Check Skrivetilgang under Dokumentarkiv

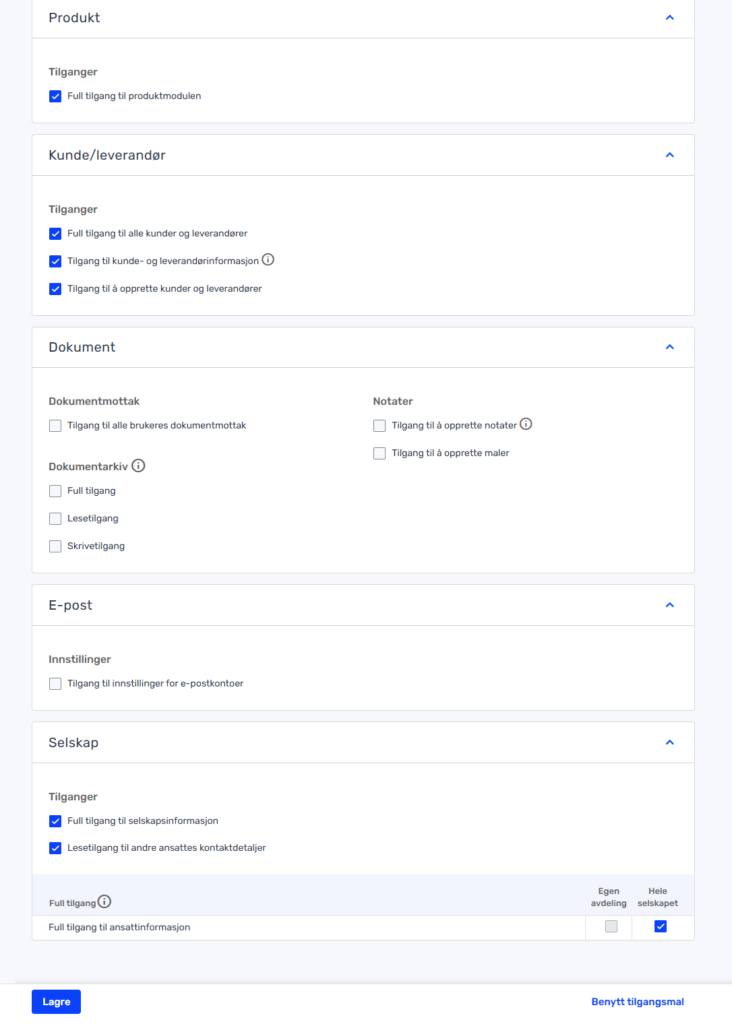[x=56, y=546]
